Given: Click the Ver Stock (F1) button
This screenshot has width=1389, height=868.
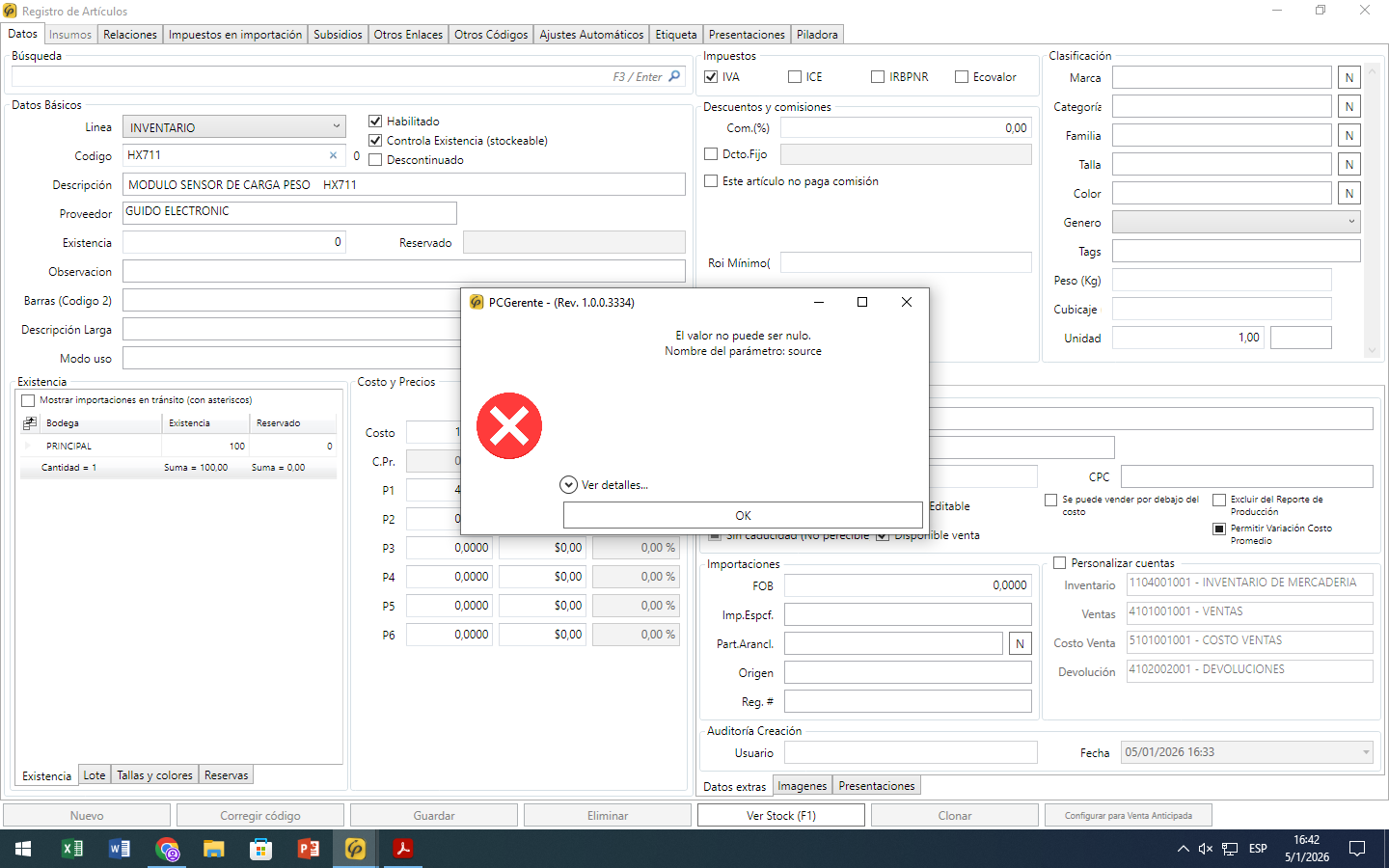Looking at the screenshot, I should point(780,816).
